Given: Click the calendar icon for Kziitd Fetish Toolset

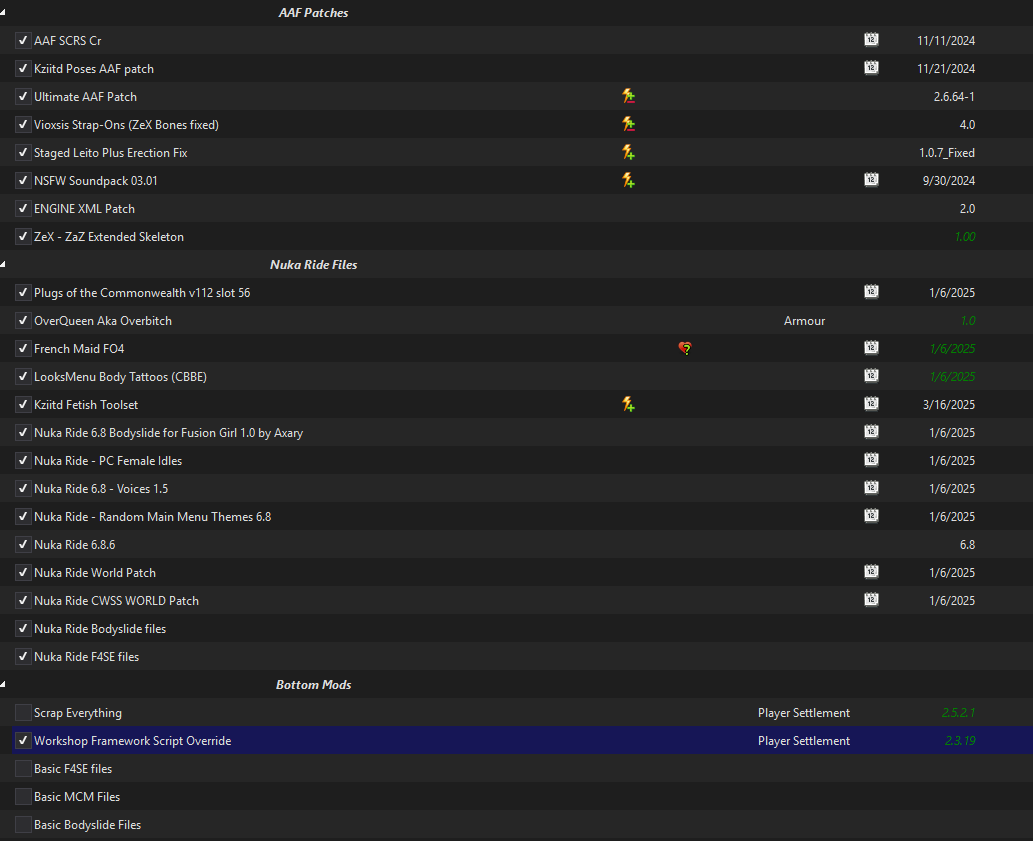Looking at the screenshot, I should 871,403.
